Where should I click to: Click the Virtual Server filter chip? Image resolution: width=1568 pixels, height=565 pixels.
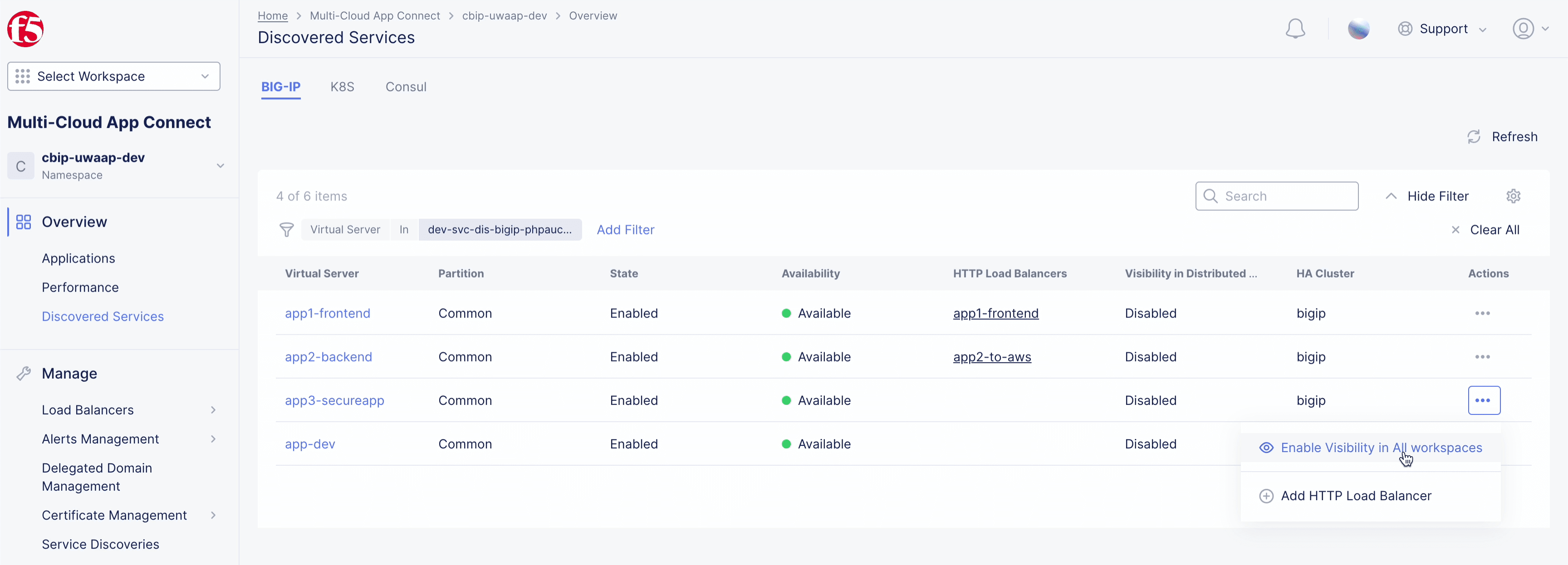coord(345,230)
